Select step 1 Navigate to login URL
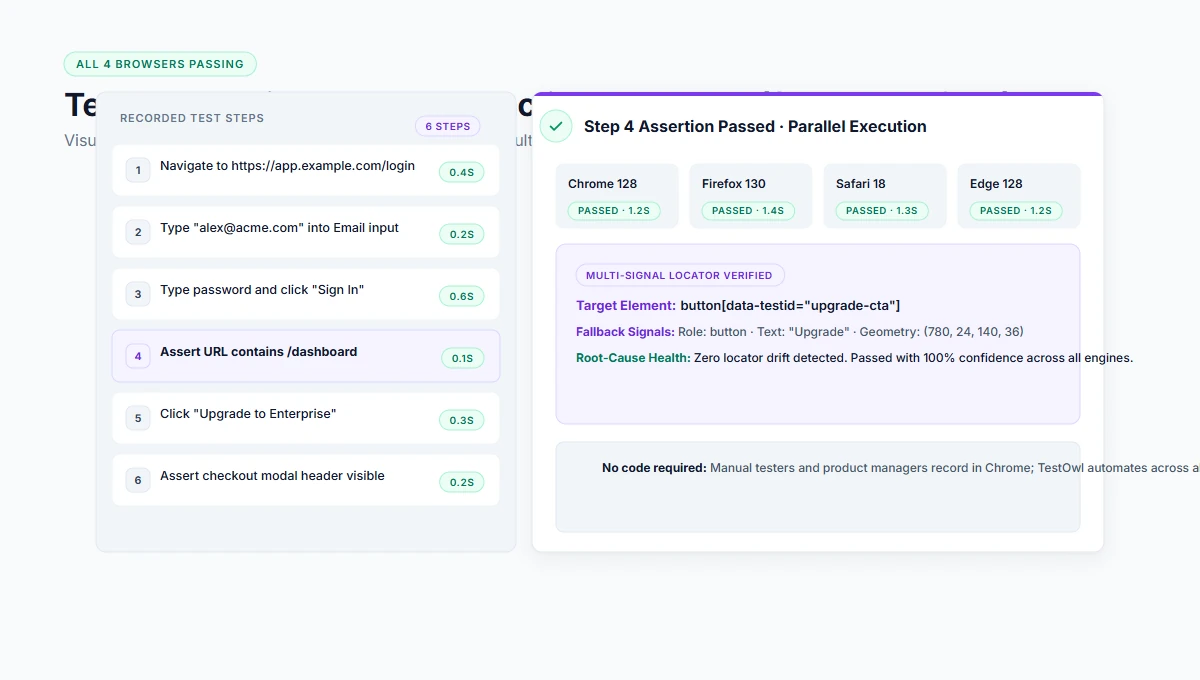 point(306,170)
